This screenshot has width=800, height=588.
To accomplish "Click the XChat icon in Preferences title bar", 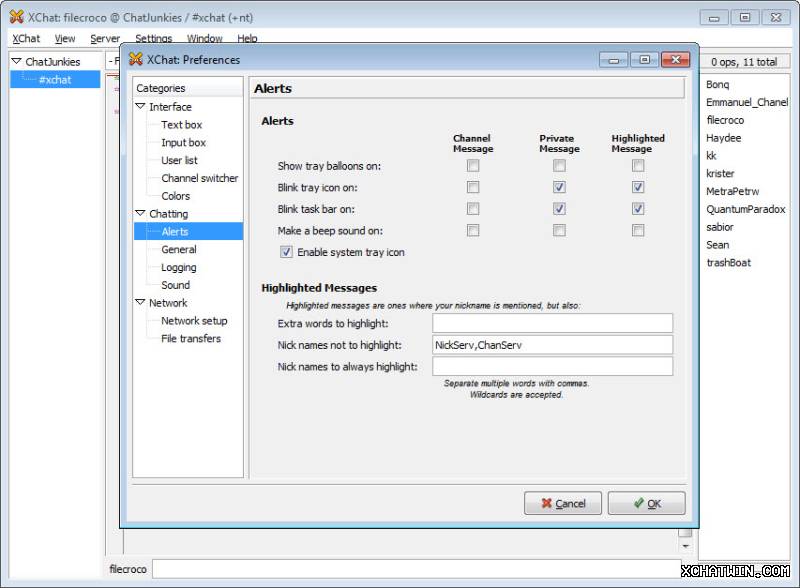I will [x=136, y=59].
